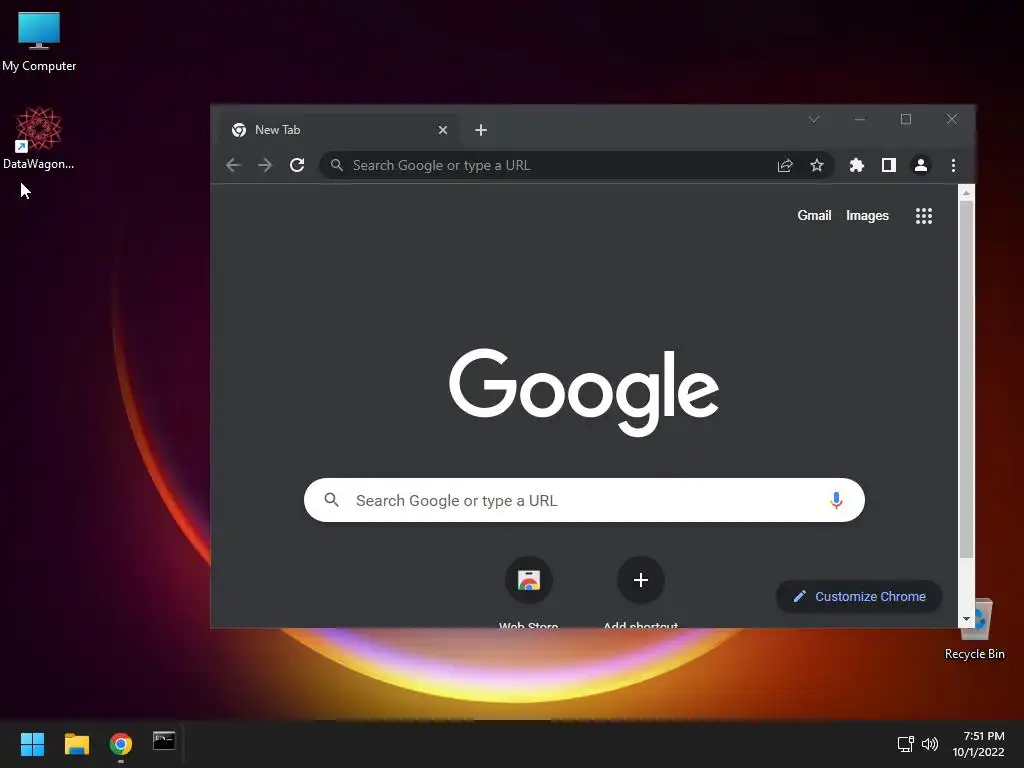This screenshot has height=768, width=1024.
Task: Open the Web Store shortcut
Action: [x=528, y=580]
